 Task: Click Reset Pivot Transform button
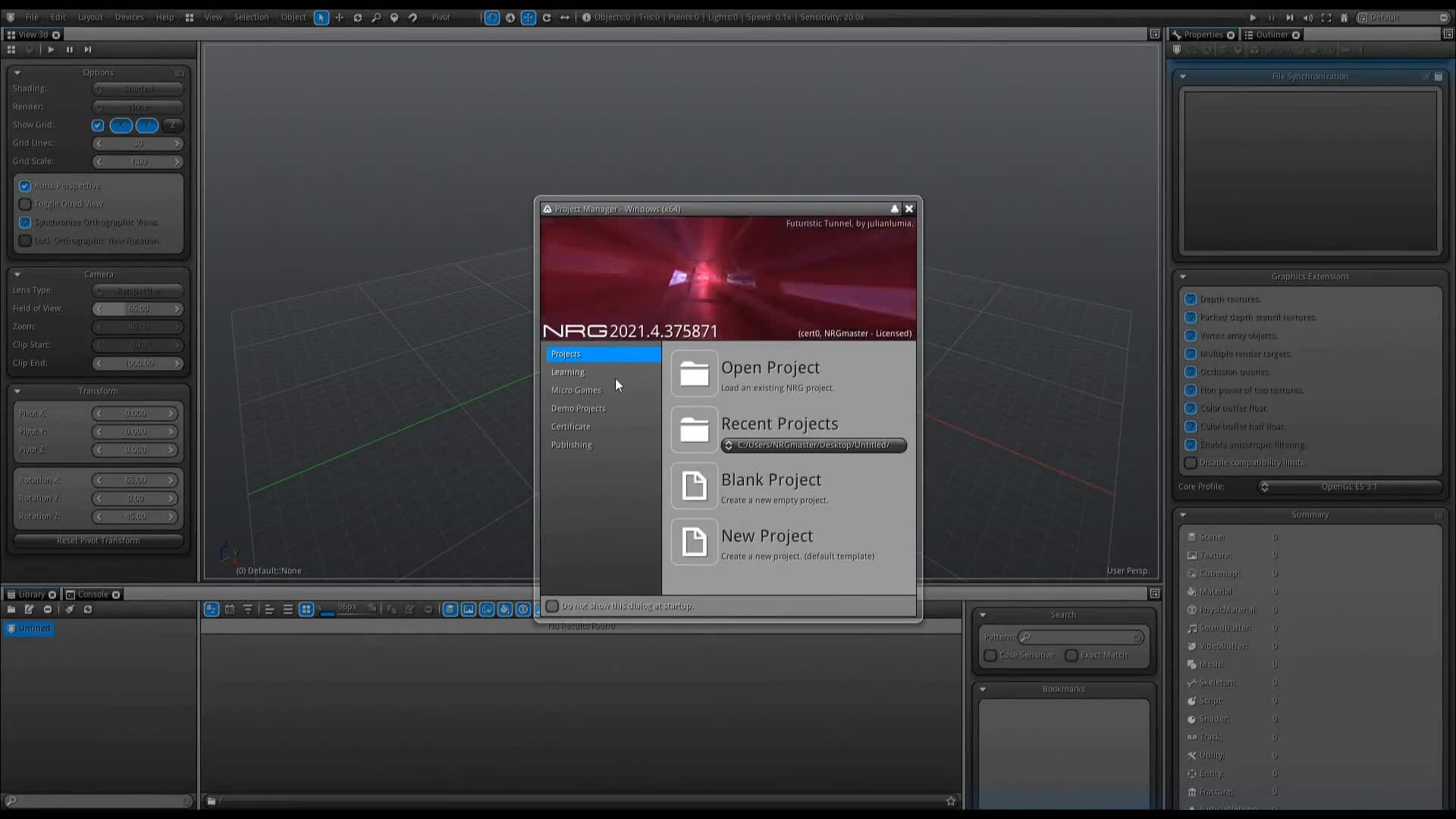pos(98,541)
